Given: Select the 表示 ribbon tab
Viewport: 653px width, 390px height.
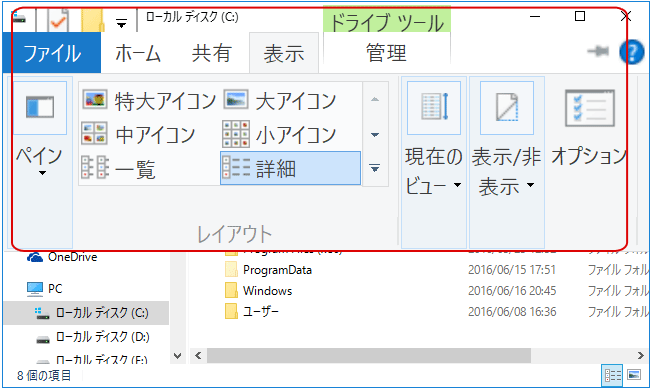Looking at the screenshot, I should 284,53.
